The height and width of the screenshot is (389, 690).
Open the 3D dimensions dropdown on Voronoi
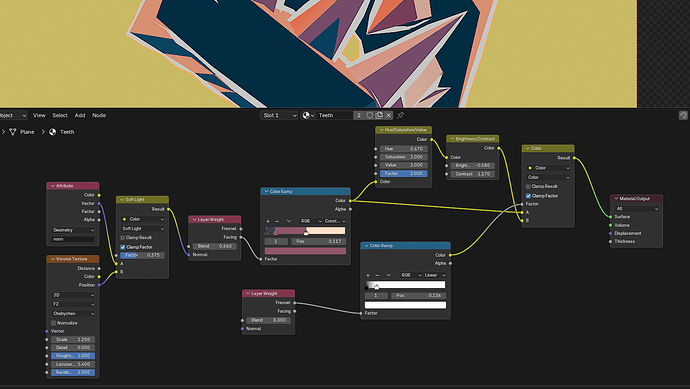coord(73,295)
